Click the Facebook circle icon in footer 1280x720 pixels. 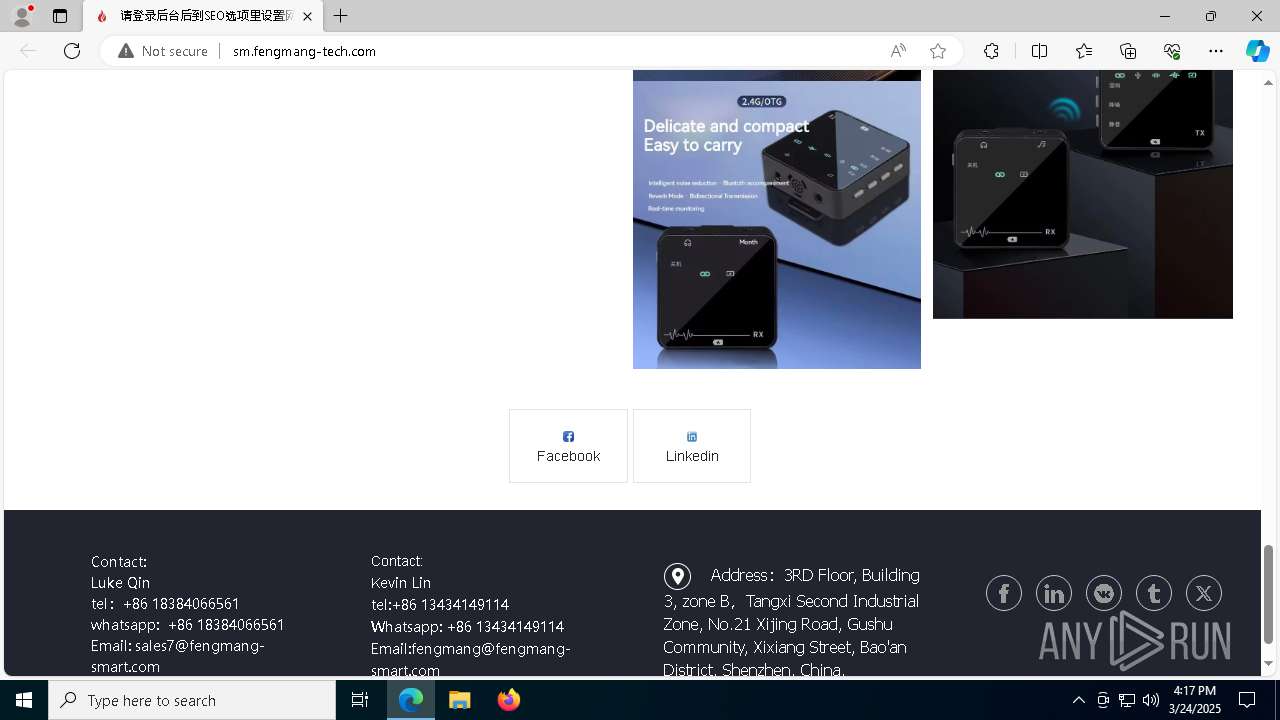pyautogui.click(x=1004, y=593)
